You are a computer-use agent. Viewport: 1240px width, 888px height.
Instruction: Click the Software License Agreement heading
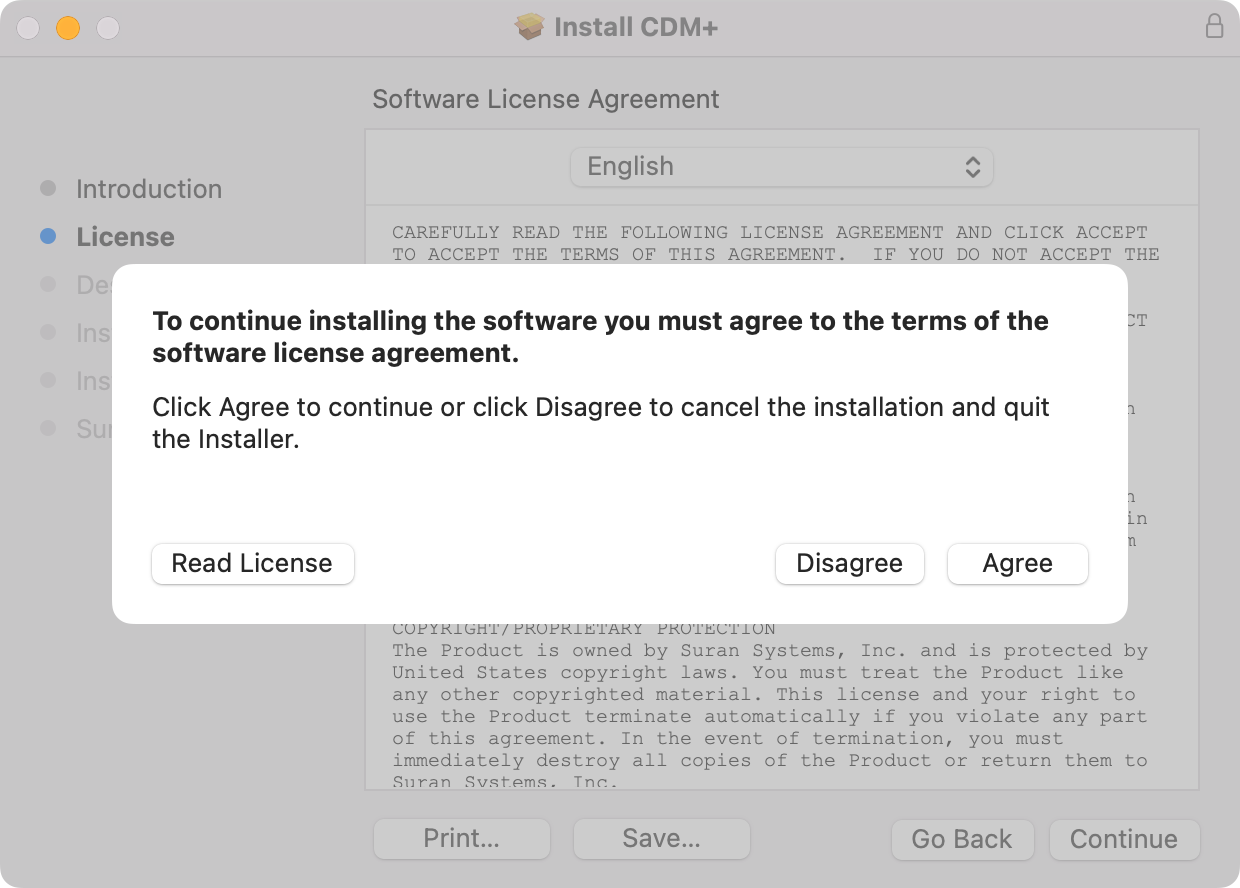pos(545,99)
